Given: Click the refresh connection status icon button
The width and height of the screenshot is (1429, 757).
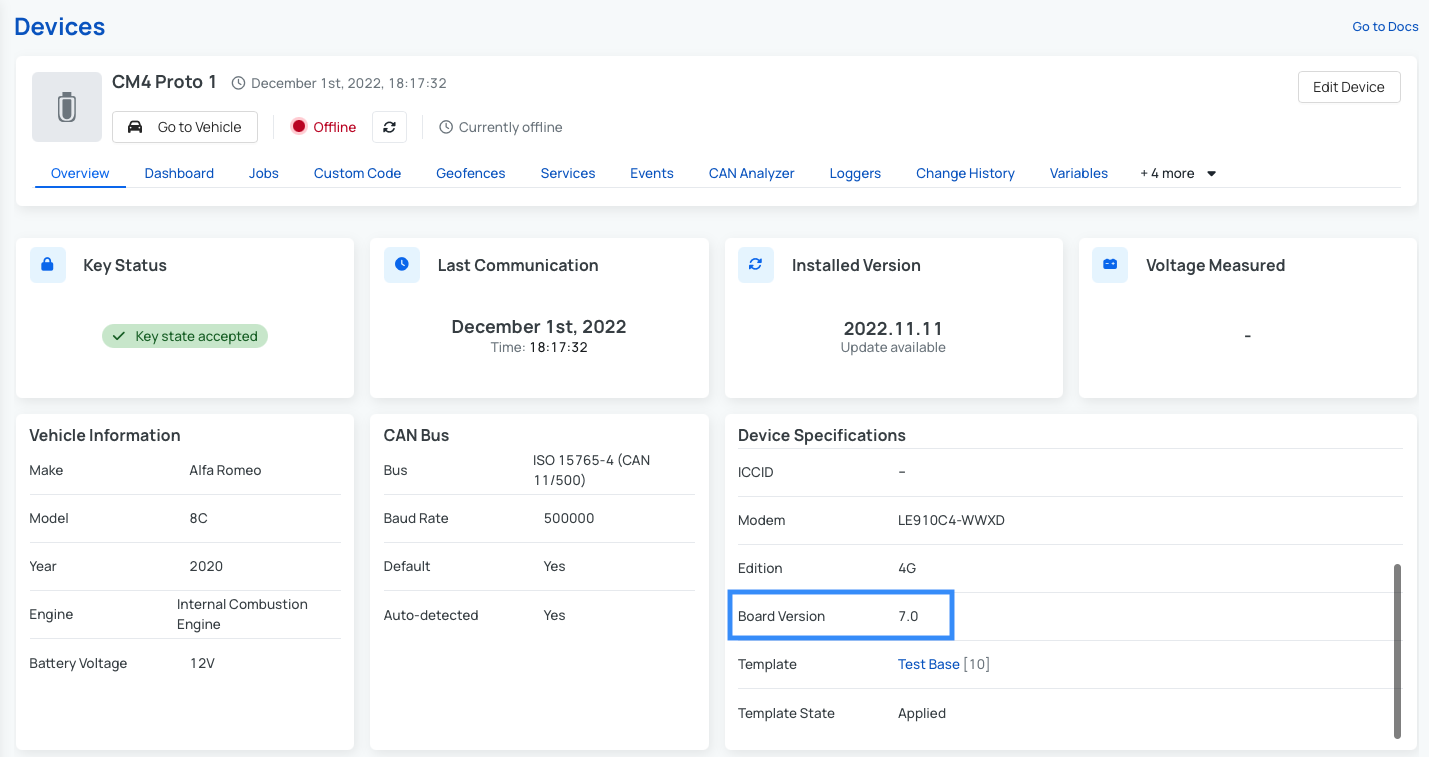Looking at the screenshot, I should (x=389, y=127).
